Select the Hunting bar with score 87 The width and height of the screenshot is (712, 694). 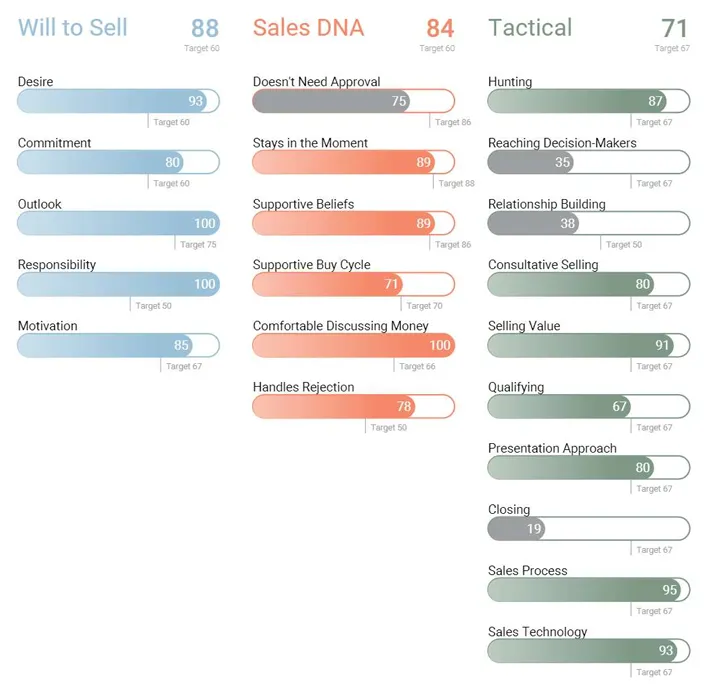pyautogui.click(x=588, y=101)
